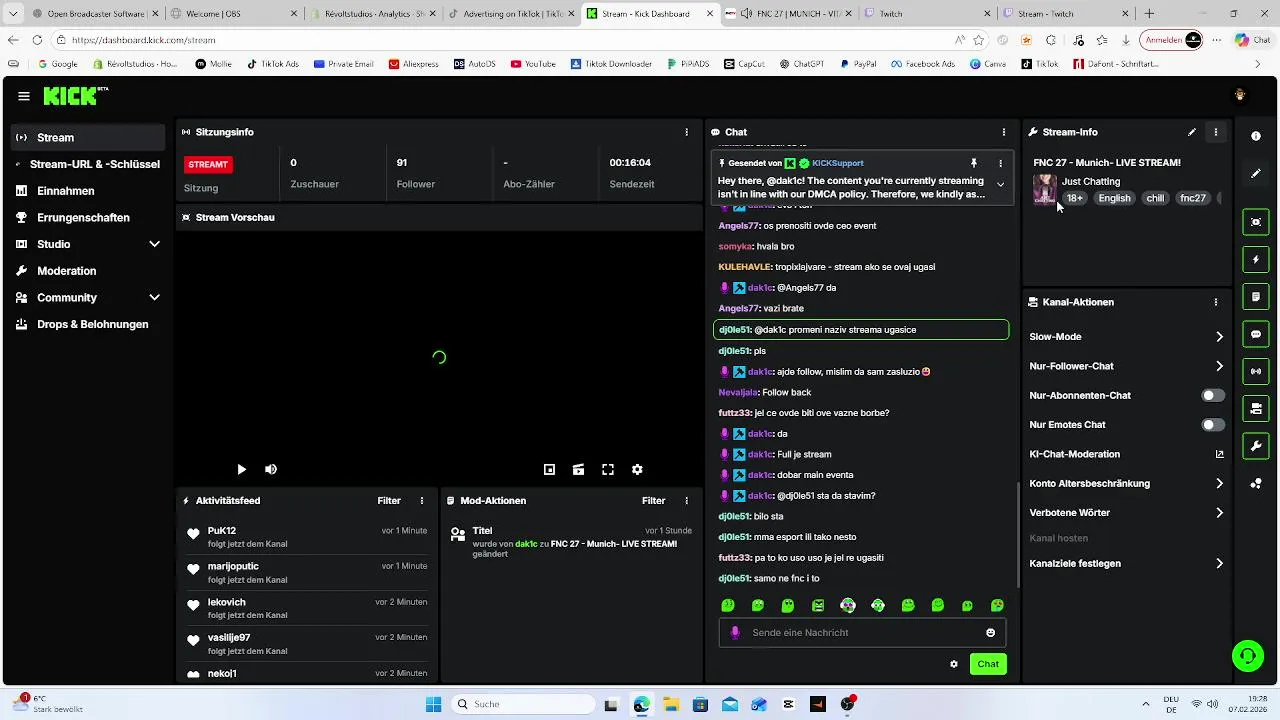Open Stream-URL & -Schlüssel page
Viewport: 1280px width, 720px height.
click(x=88, y=164)
